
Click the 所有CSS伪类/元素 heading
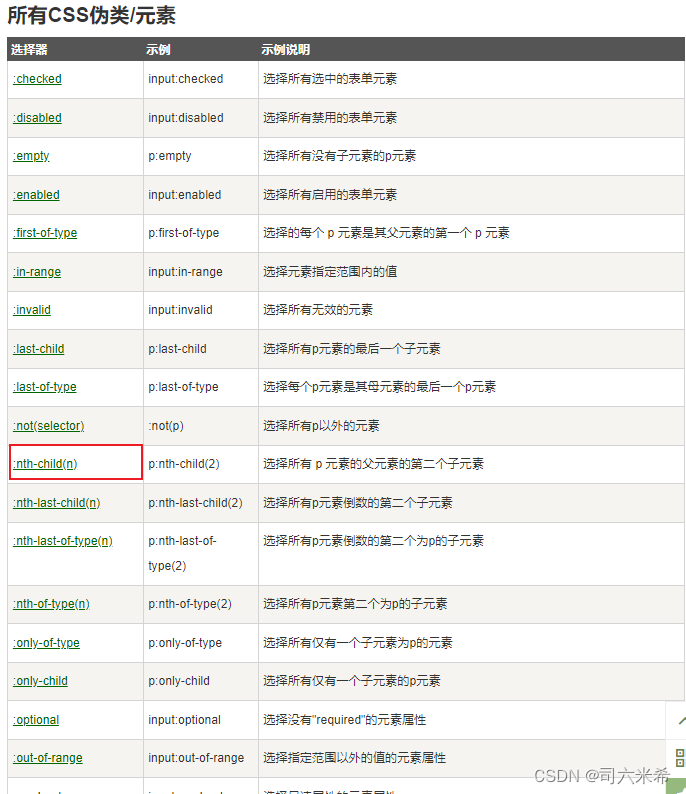click(92, 15)
